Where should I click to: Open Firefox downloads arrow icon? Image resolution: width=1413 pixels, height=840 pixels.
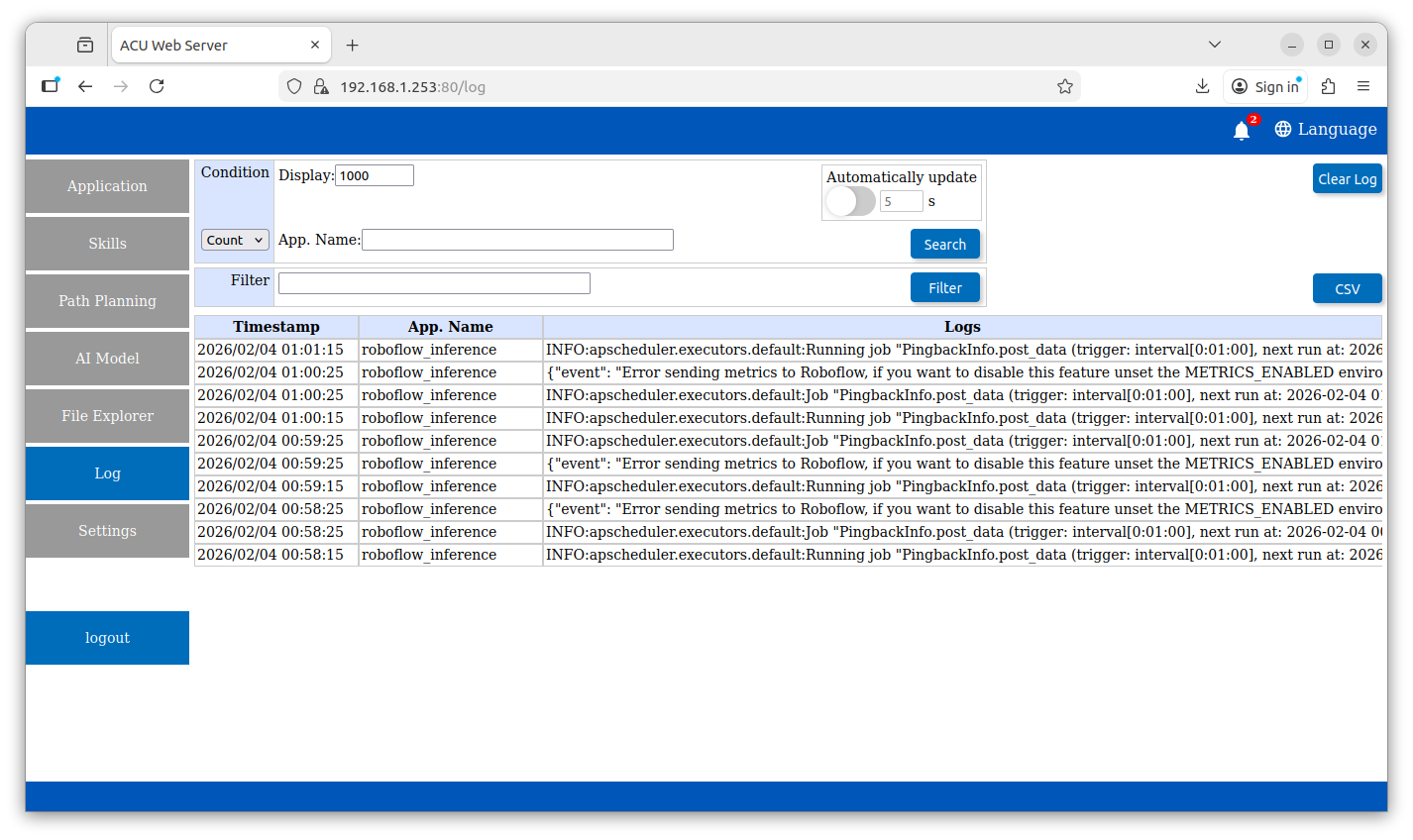(1202, 86)
